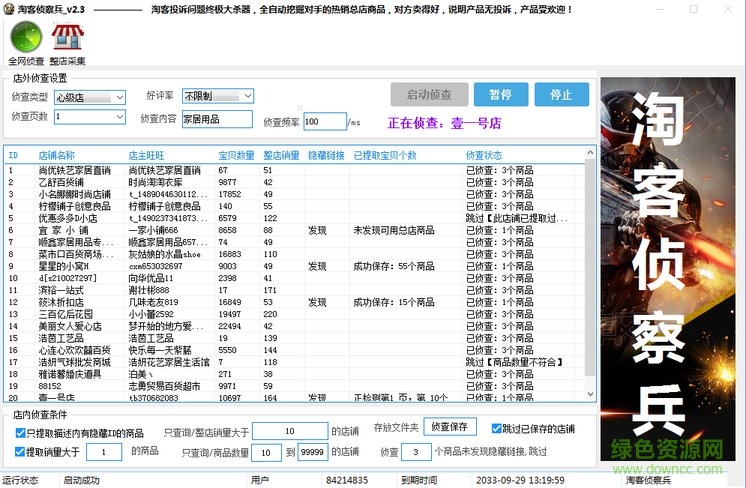Toggle 提取销量大于 checkbox

20,452
